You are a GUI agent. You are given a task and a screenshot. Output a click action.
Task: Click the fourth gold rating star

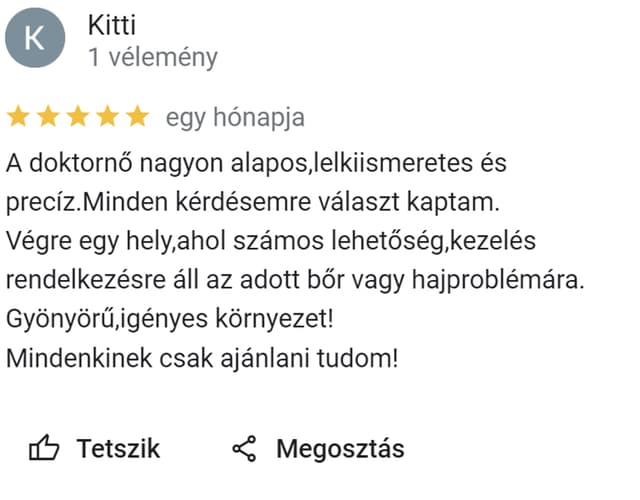click(x=108, y=116)
